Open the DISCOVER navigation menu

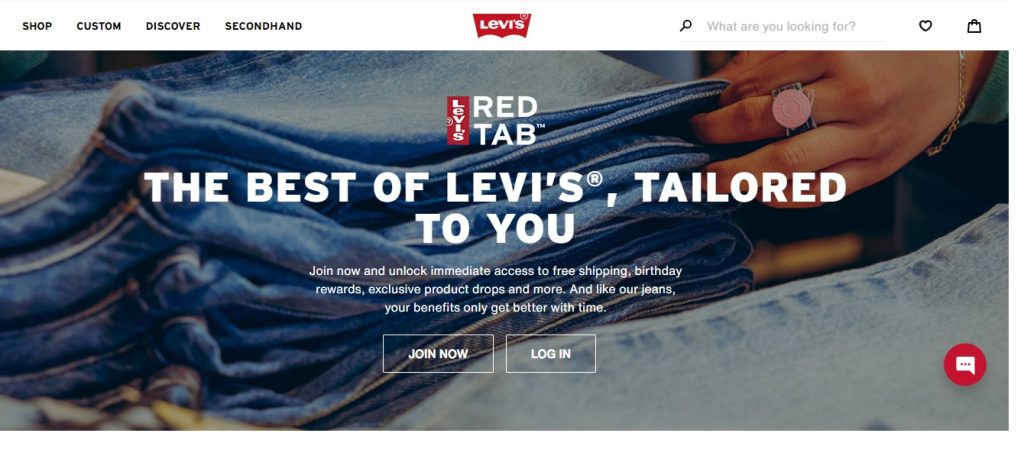[x=173, y=26]
